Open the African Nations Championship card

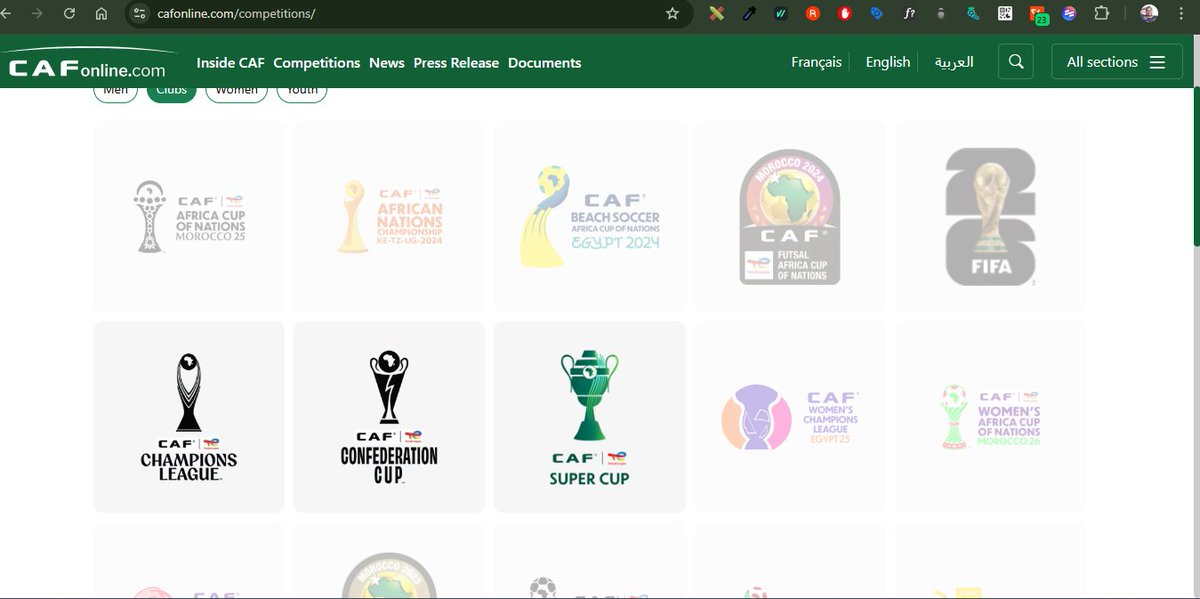click(x=389, y=217)
